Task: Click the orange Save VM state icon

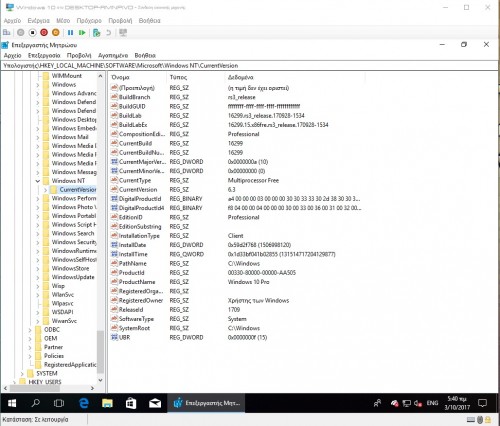Action: 56,33
